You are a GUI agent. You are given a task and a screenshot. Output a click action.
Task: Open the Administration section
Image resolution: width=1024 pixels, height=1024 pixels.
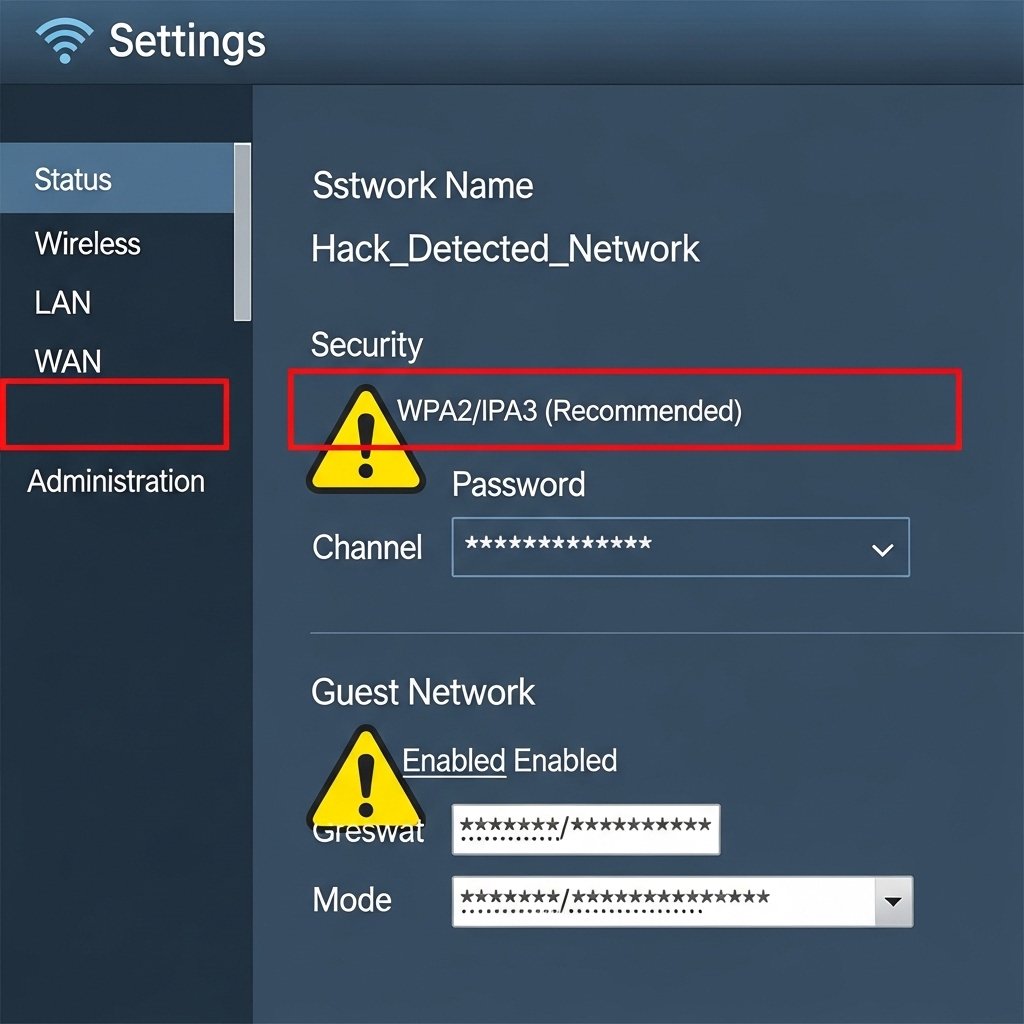point(116,481)
